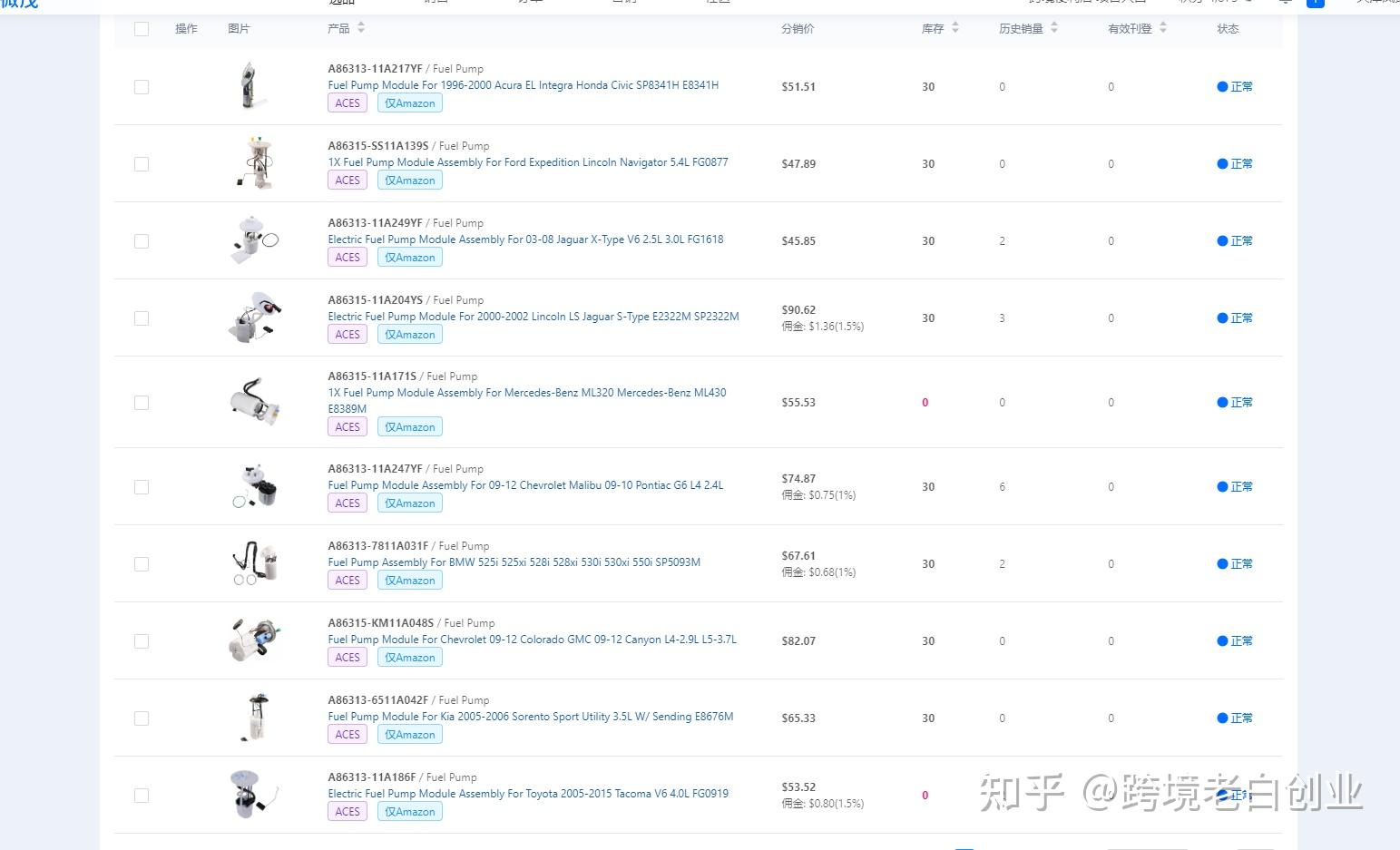Click 仅Amazon tag on Toyota Tacoma row
Image resolution: width=1400 pixels, height=850 pixels.
click(x=409, y=812)
